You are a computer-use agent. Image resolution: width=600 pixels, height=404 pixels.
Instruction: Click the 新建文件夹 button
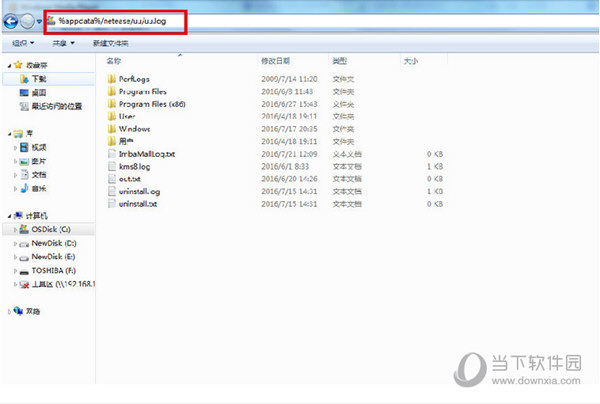coord(112,44)
